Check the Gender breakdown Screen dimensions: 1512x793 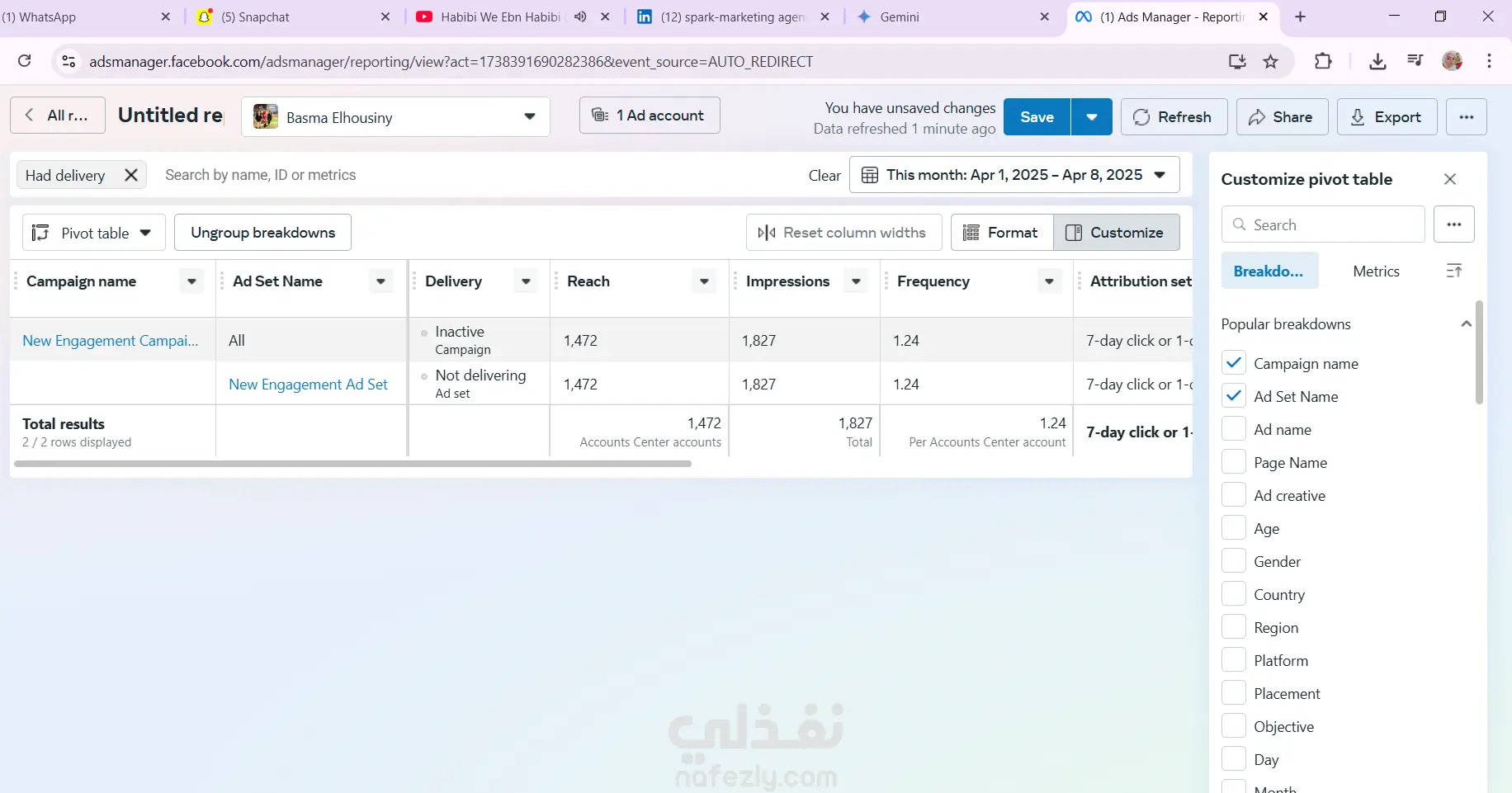click(1234, 561)
